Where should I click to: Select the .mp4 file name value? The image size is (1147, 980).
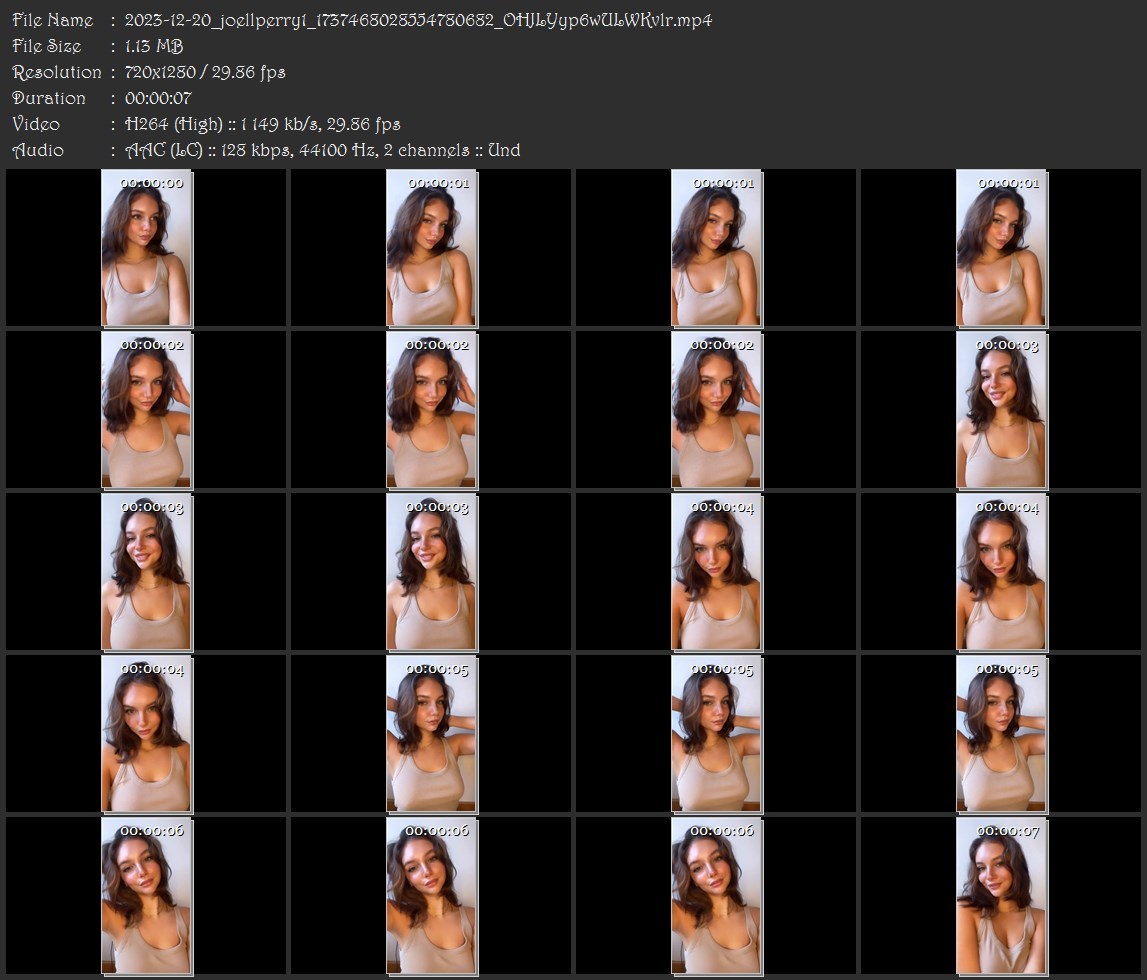tap(418, 20)
